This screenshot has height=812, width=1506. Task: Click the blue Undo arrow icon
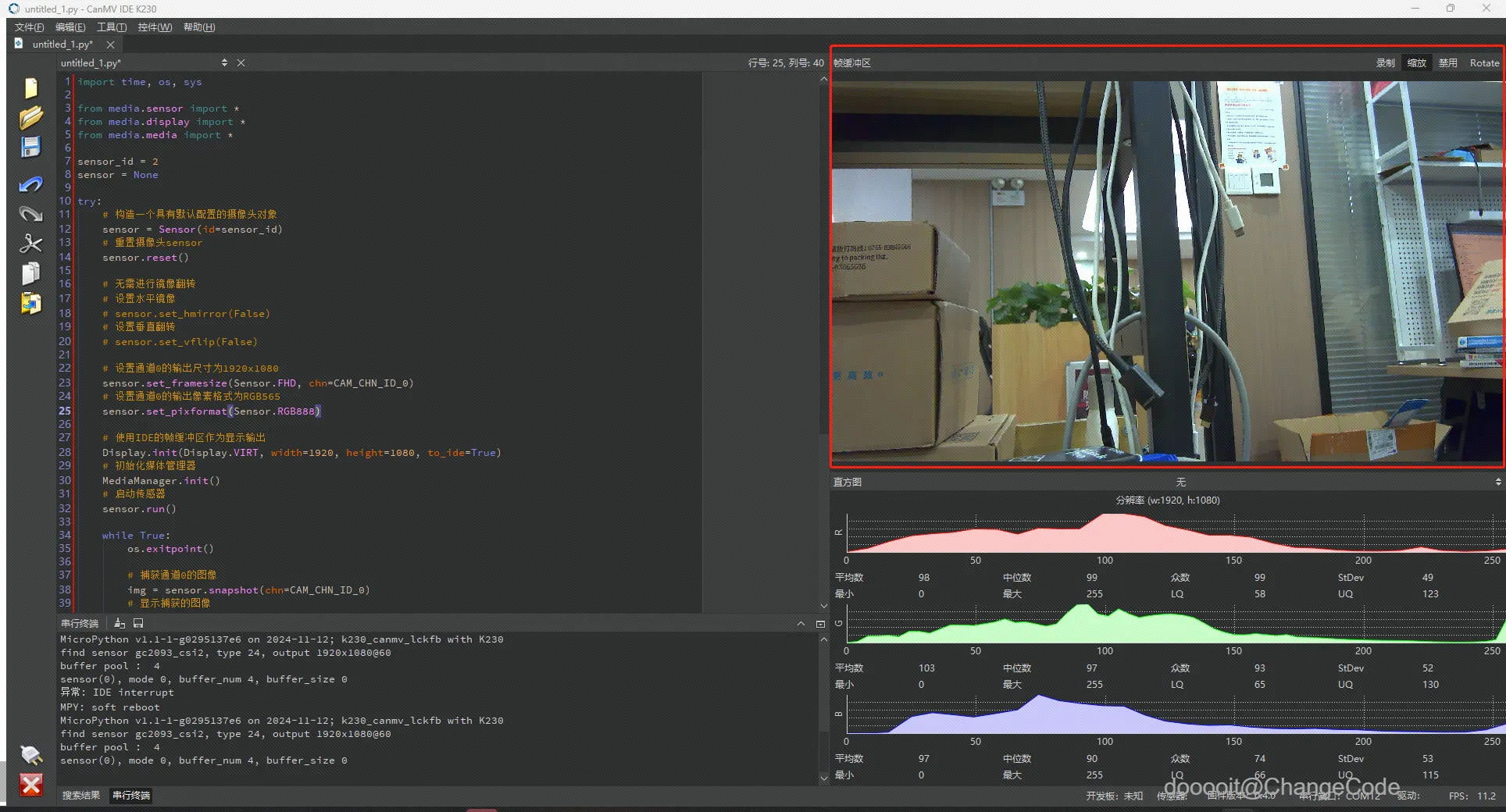tap(30, 184)
